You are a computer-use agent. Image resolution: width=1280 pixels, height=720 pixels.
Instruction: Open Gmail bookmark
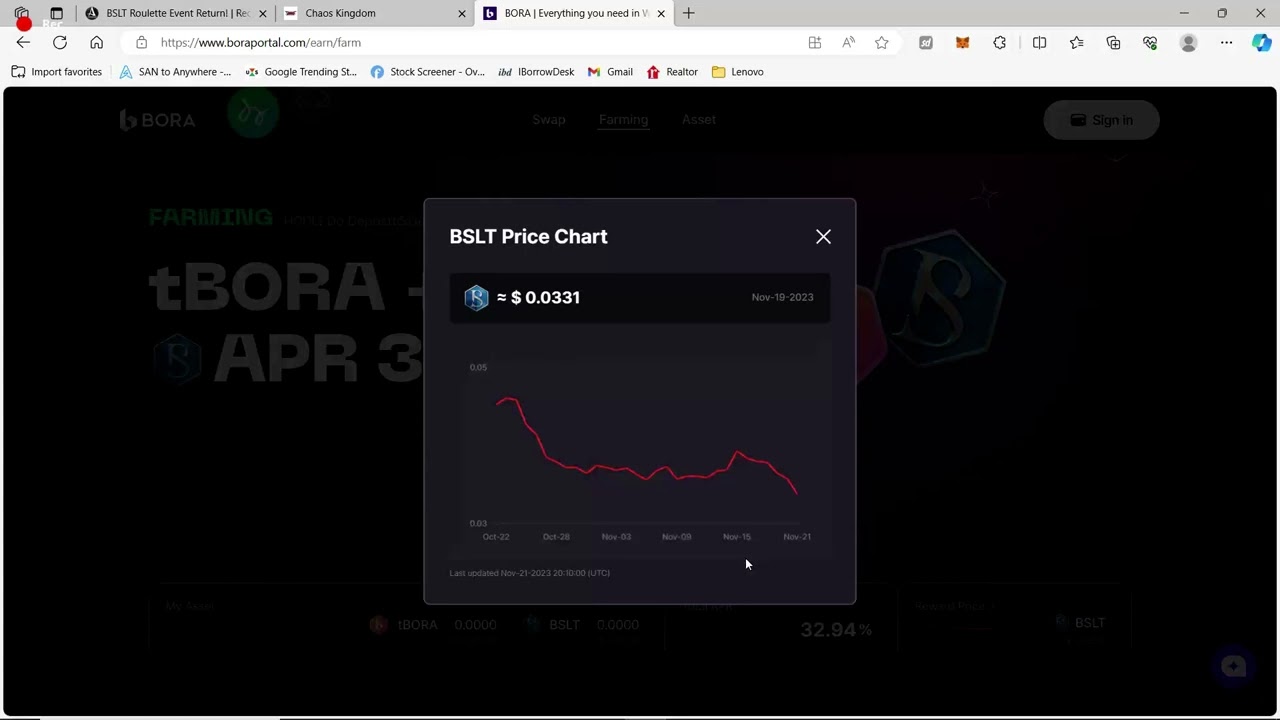click(610, 72)
